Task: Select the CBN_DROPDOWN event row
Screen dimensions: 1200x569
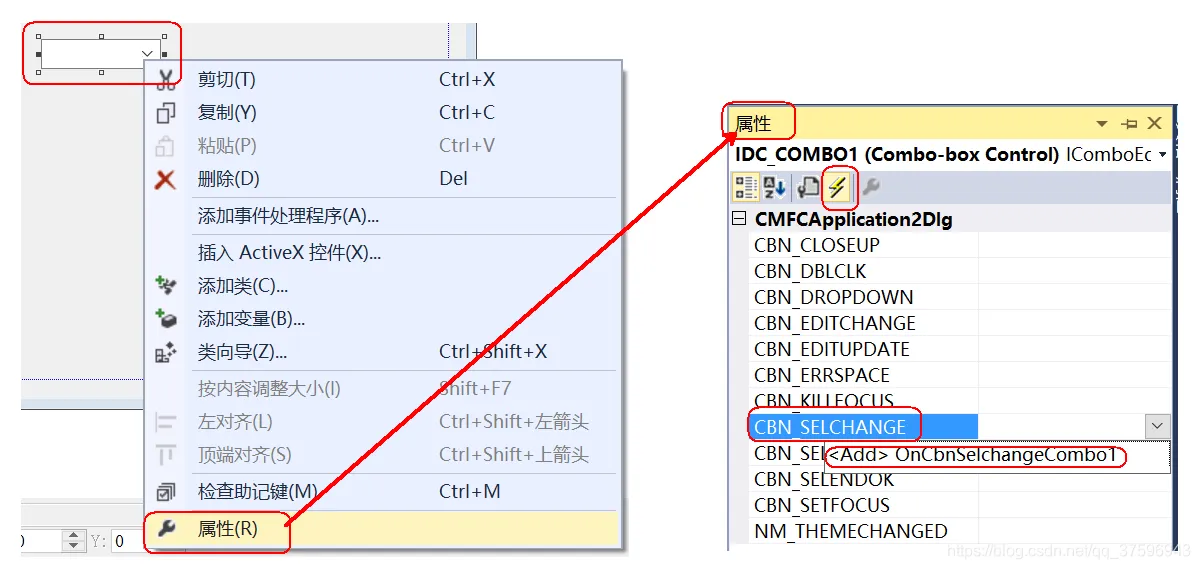Action: [x=960, y=297]
